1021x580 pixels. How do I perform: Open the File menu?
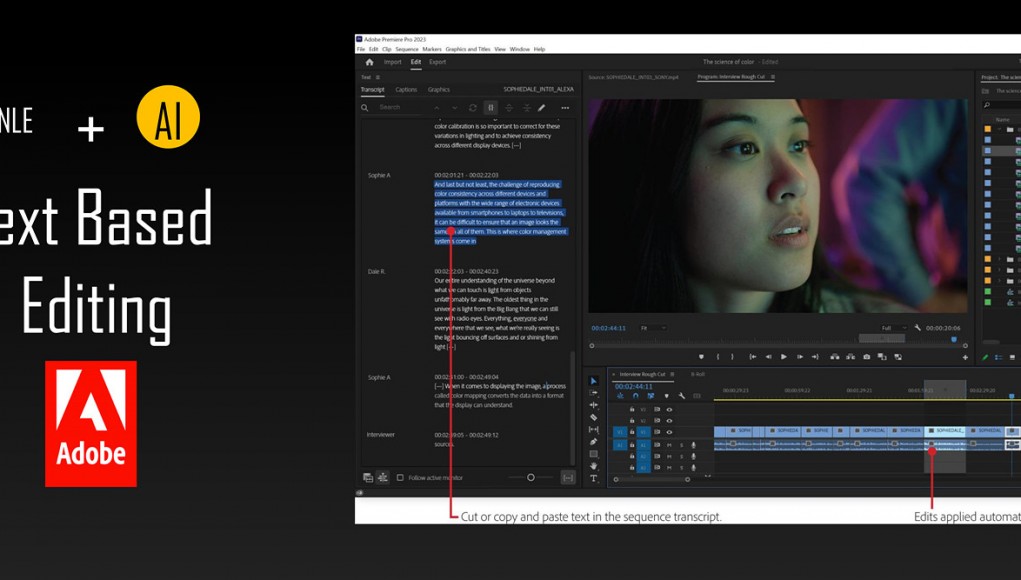tap(361, 49)
